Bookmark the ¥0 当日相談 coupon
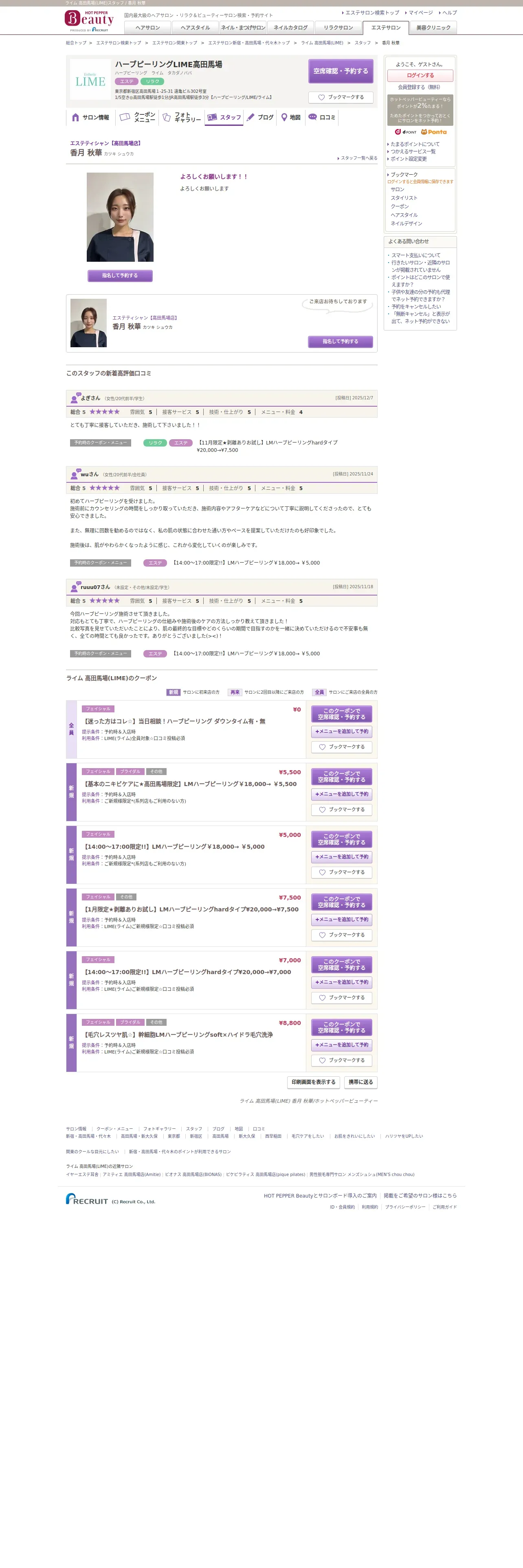 342,747
